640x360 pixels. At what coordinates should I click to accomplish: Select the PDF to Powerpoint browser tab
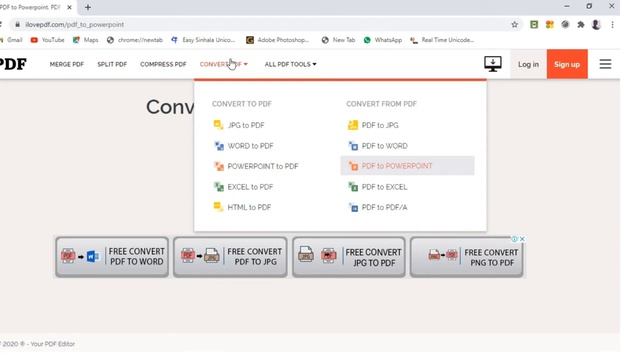35,7
